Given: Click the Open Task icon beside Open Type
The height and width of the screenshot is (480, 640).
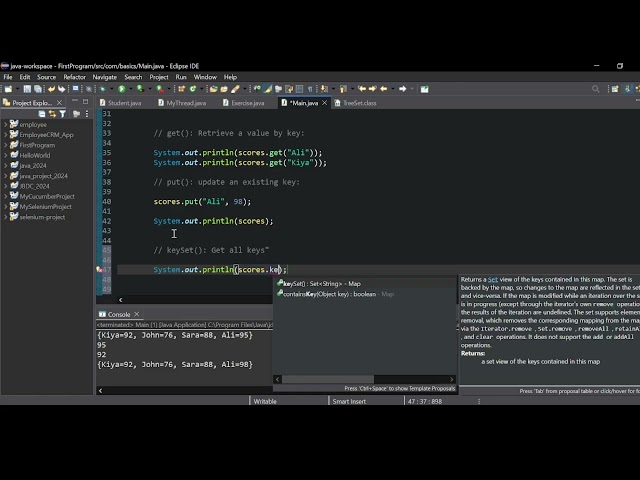Looking at the screenshot, I should coord(224,89).
